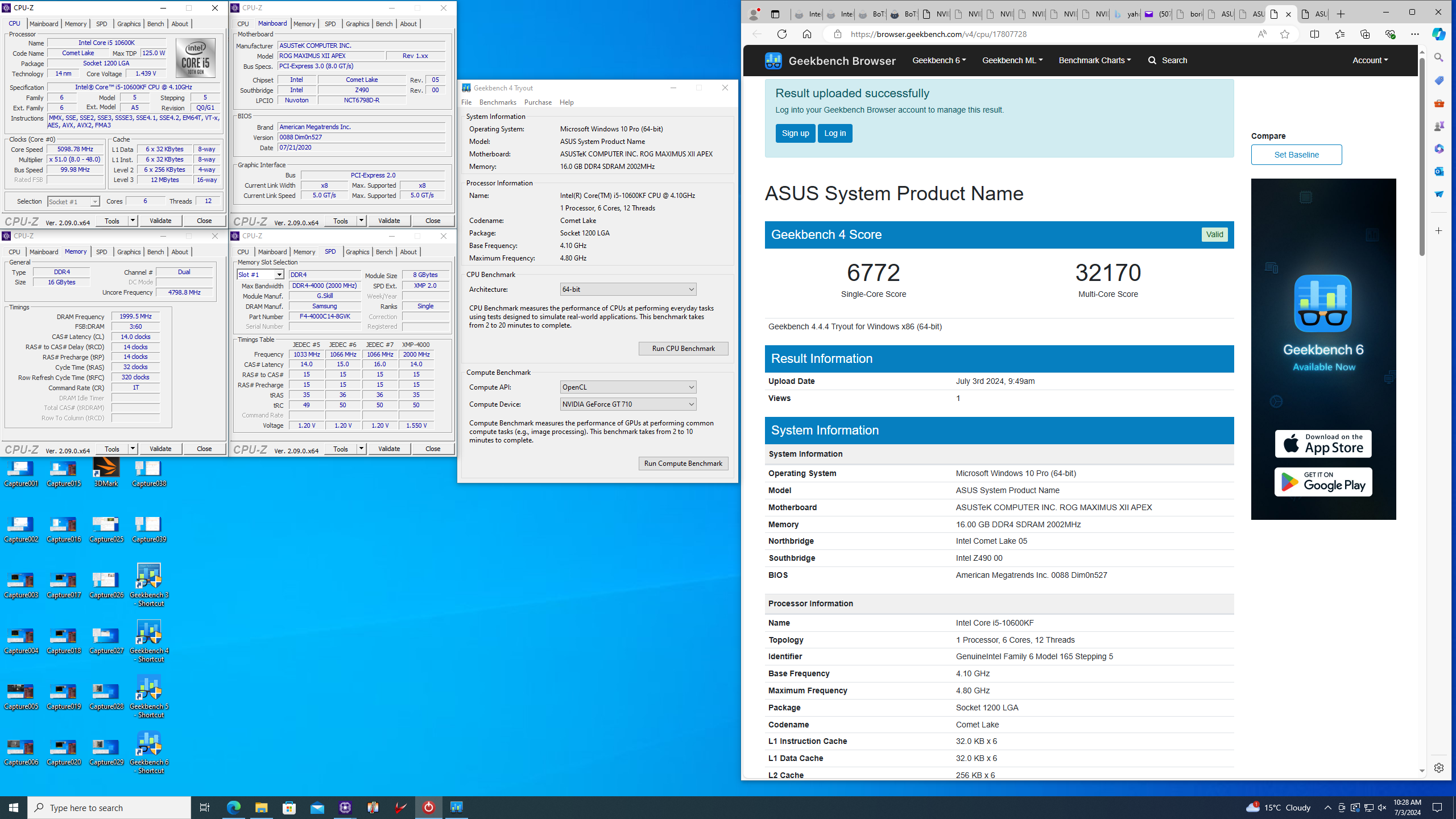Expand Geekbench 6 nav dropdown
This screenshot has height=819, width=1456.
[939, 60]
